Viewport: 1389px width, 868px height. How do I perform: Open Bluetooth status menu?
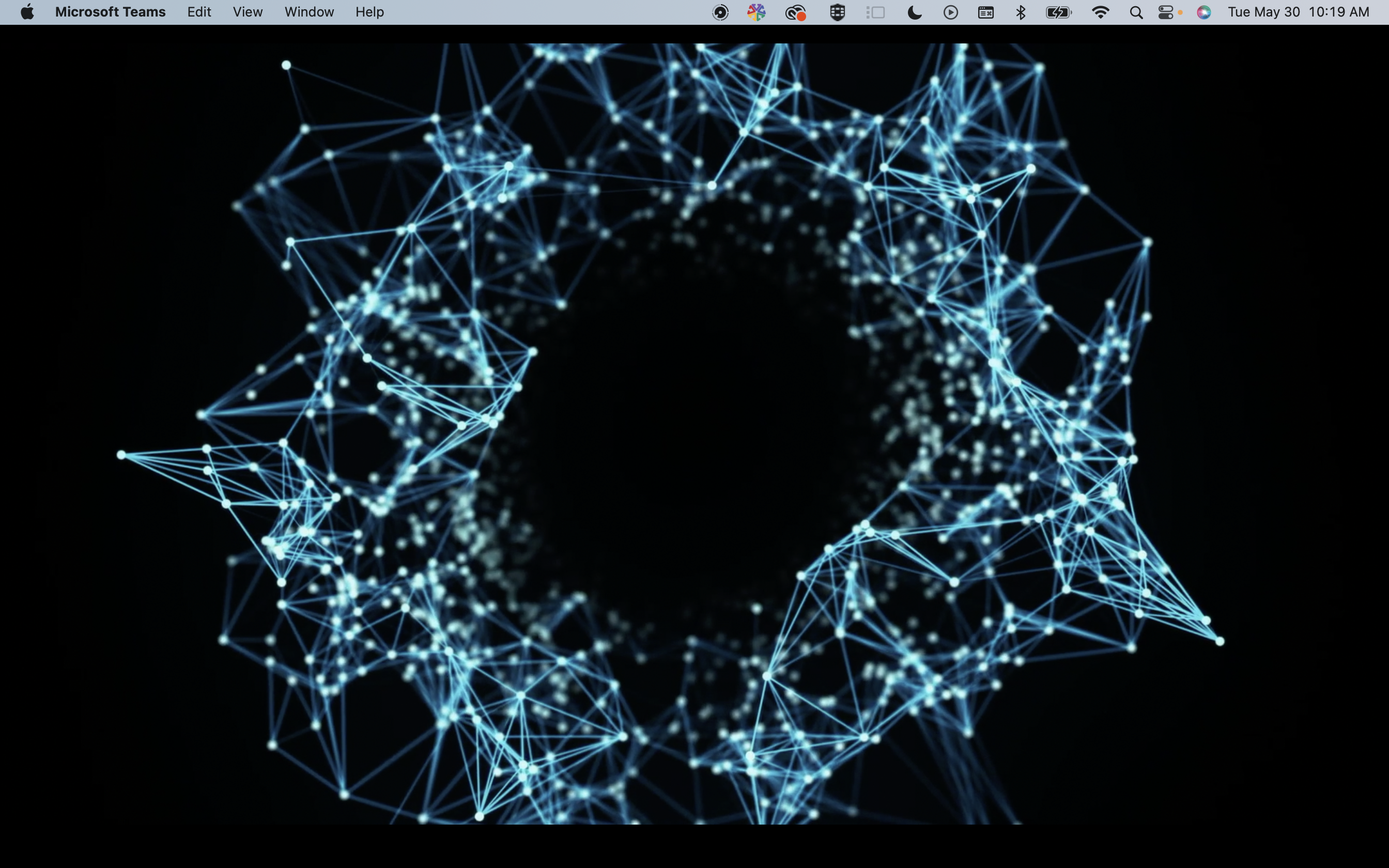[x=1021, y=12]
